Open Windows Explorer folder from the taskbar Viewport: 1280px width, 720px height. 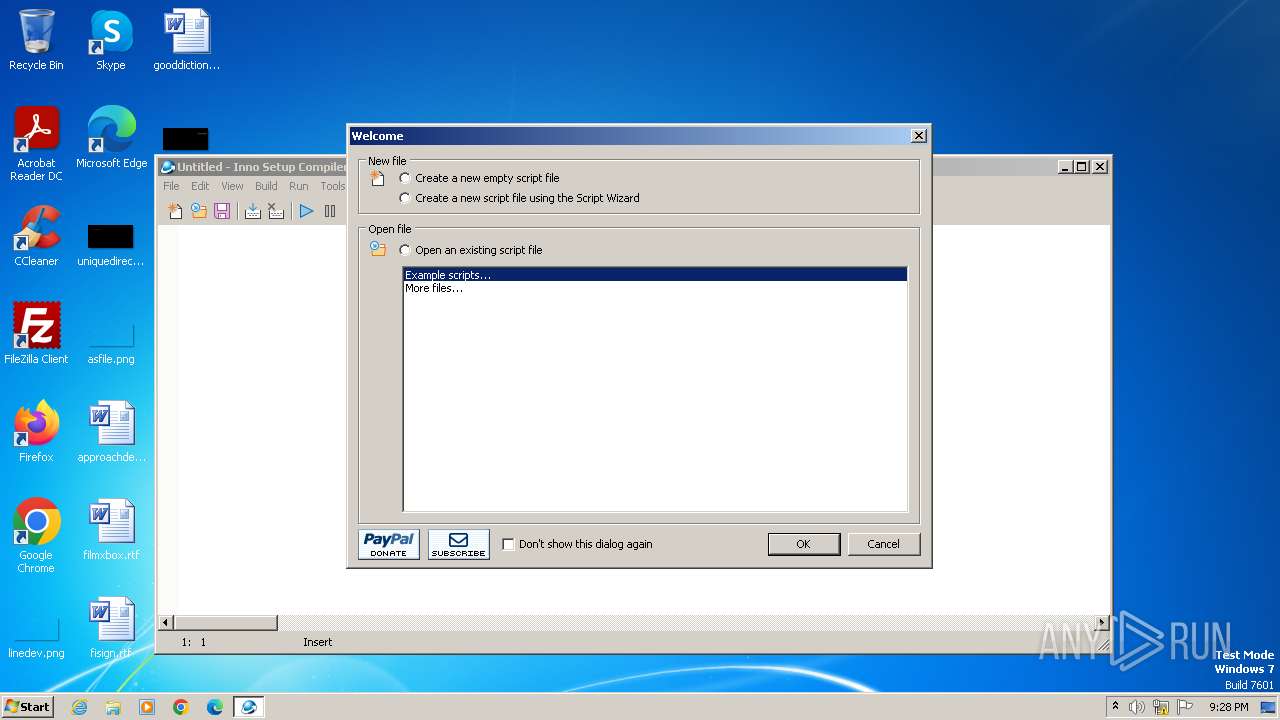pyautogui.click(x=113, y=707)
